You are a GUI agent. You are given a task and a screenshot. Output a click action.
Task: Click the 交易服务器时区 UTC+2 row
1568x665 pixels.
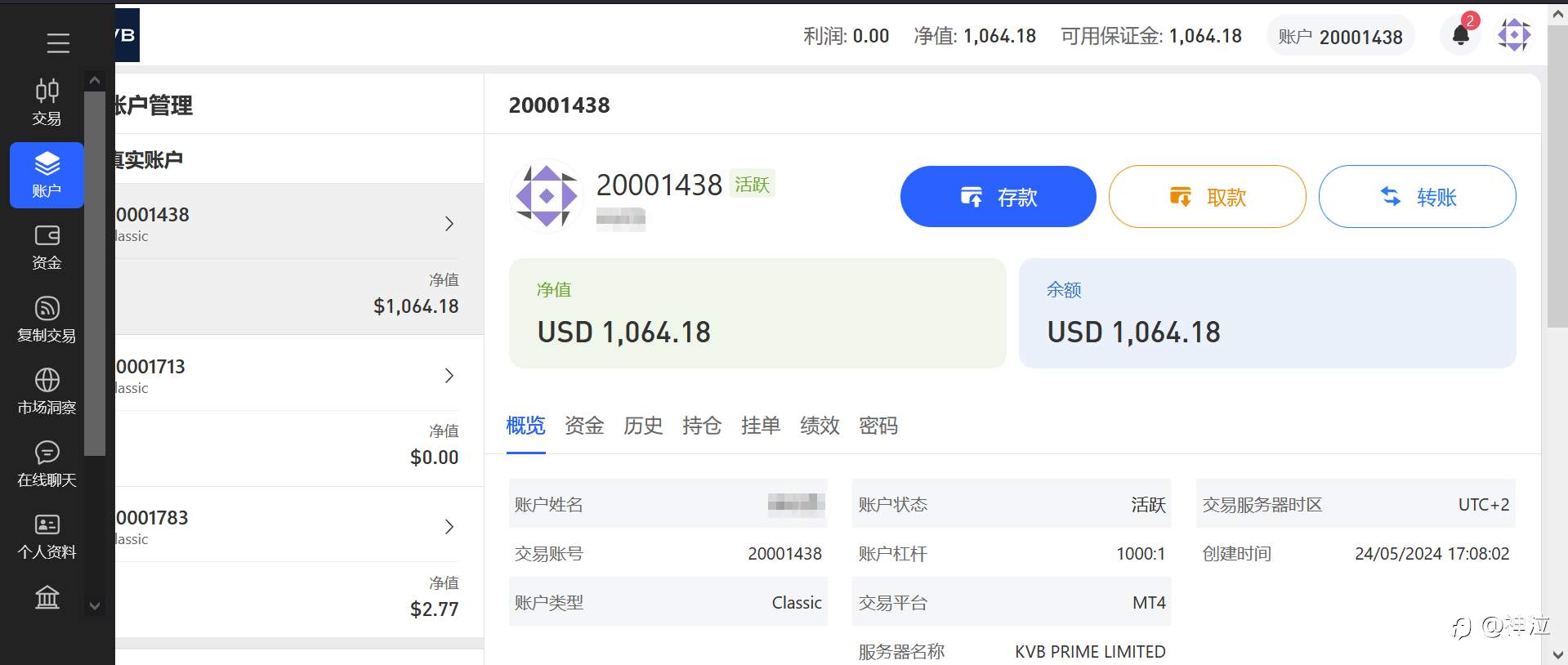[x=1356, y=505]
